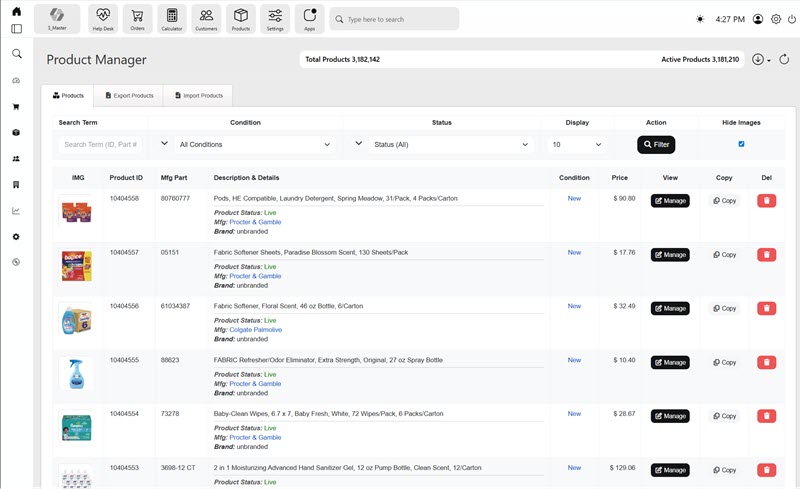800x489 pixels.
Task: Open the Customers icon in top toolbar
Action: (x=206, y=18)
